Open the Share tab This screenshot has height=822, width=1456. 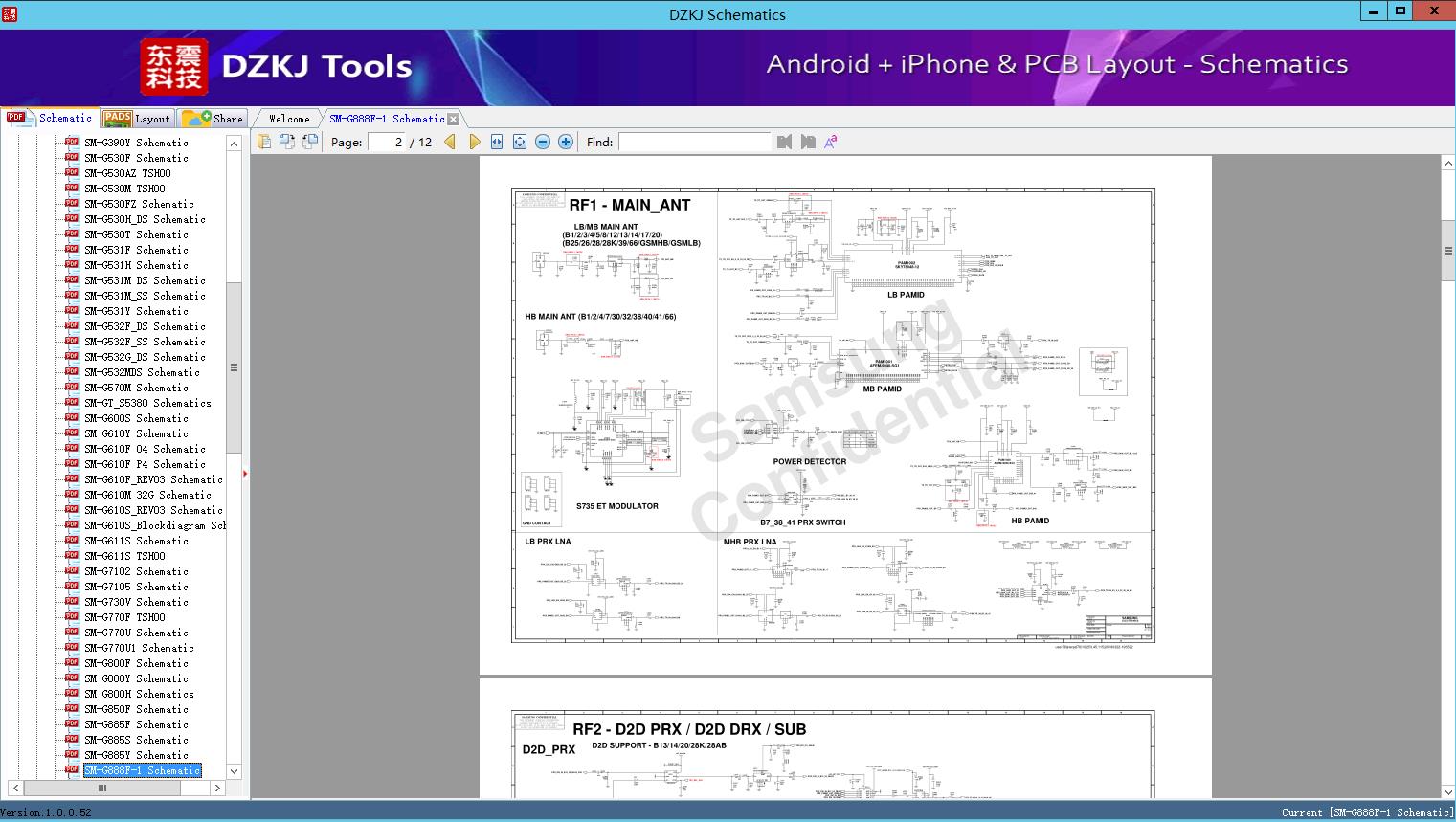pos(213,119)
